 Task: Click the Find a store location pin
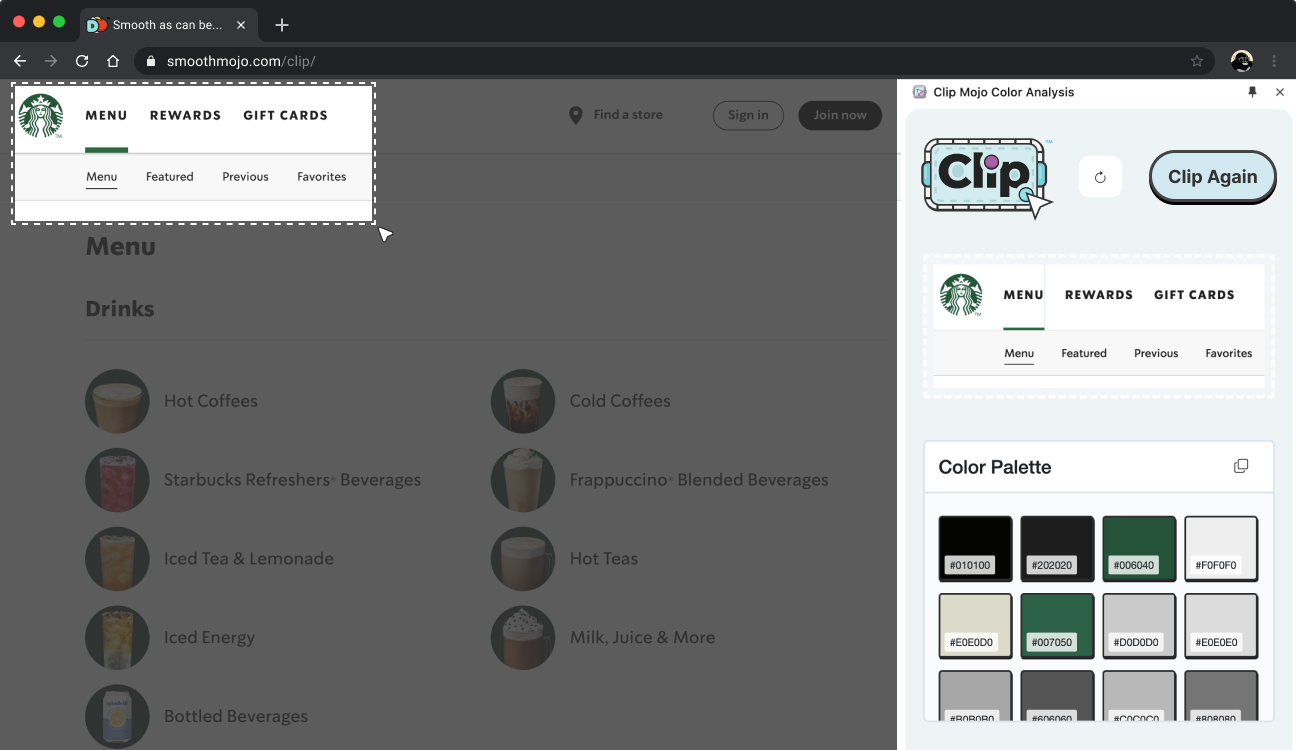click(576, 116)
